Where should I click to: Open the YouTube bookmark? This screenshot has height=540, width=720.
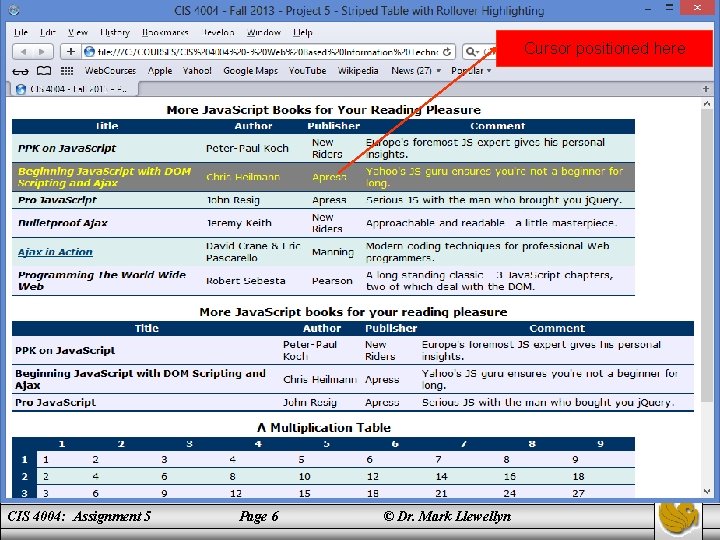click(x=307, y=71)
